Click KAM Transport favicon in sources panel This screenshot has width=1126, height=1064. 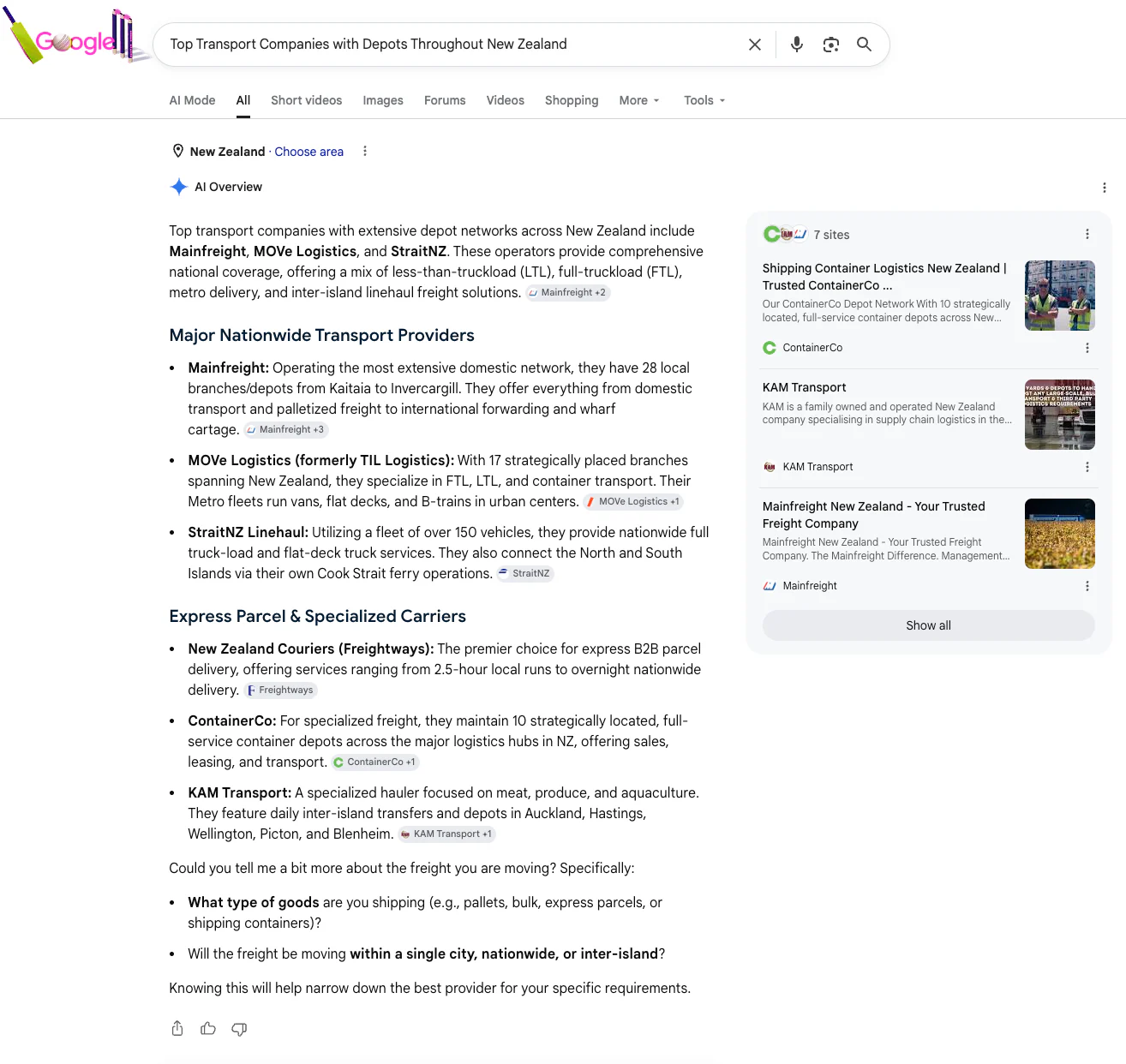[x=770, y=467]
